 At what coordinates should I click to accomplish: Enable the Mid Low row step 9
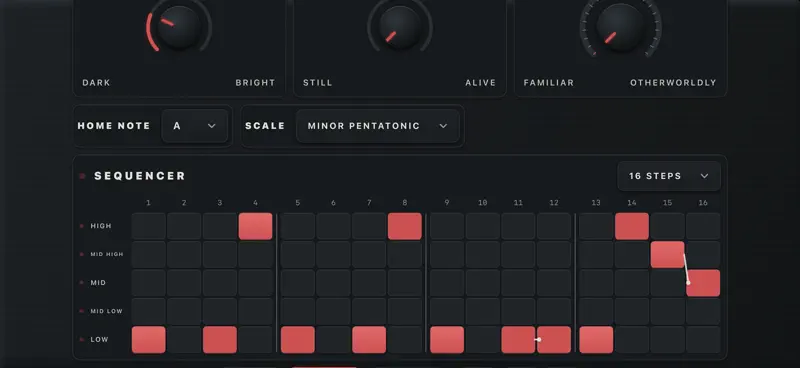click(x=447, y=311)
